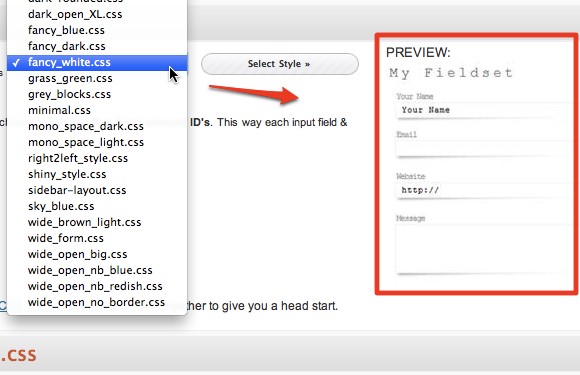This screenshot has width=580, height=375.
Task: Pick minimal.css style option
Action: [97, 110]
